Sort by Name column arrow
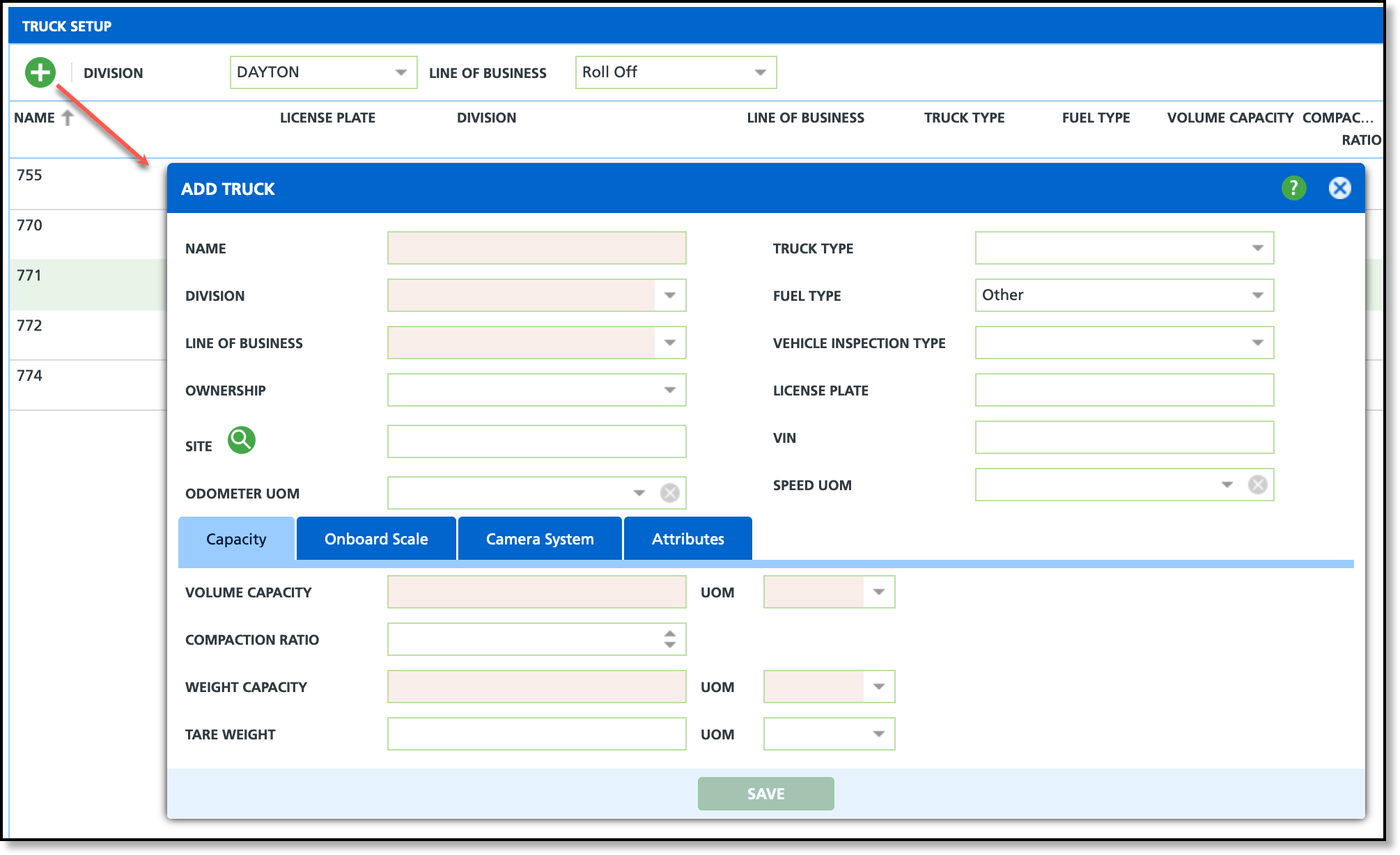This screenshot has height=855, width=1400. [x=68, y=118]
